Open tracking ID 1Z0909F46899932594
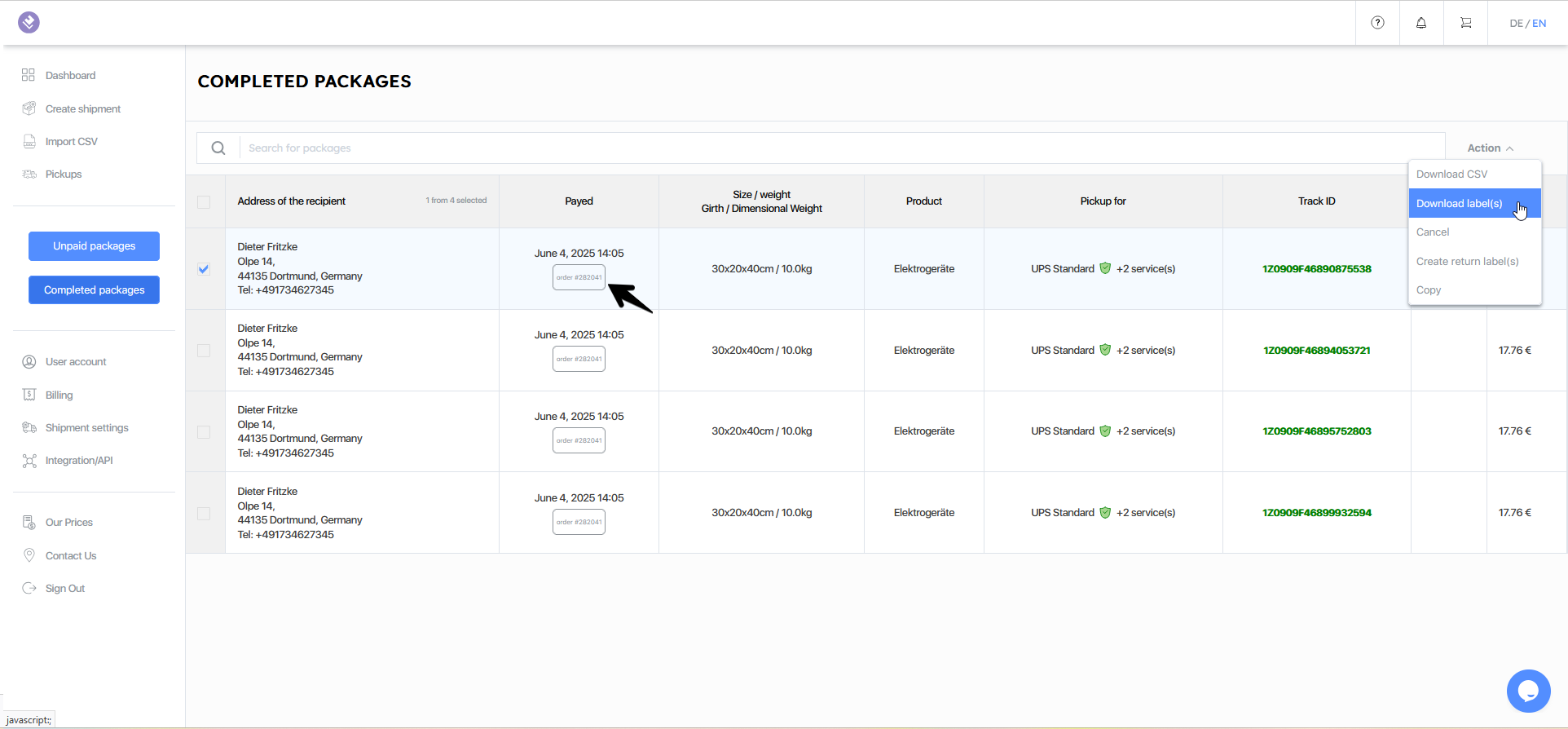1568x729 pixels. coord(1316,512)
